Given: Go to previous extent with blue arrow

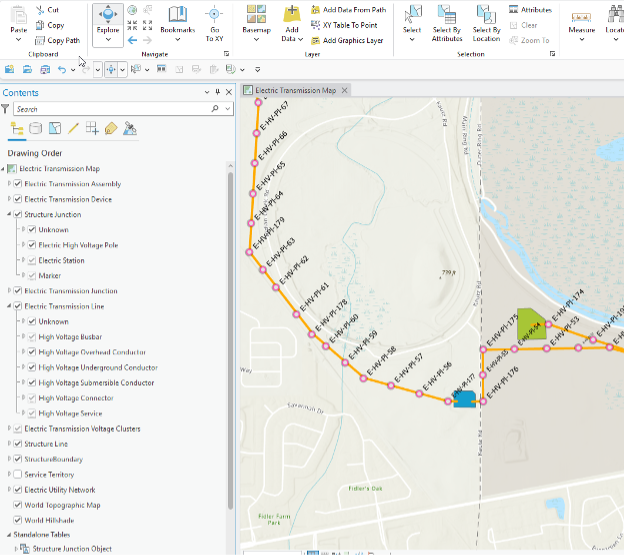Looking at the screenshot, I should click(132, 40).
